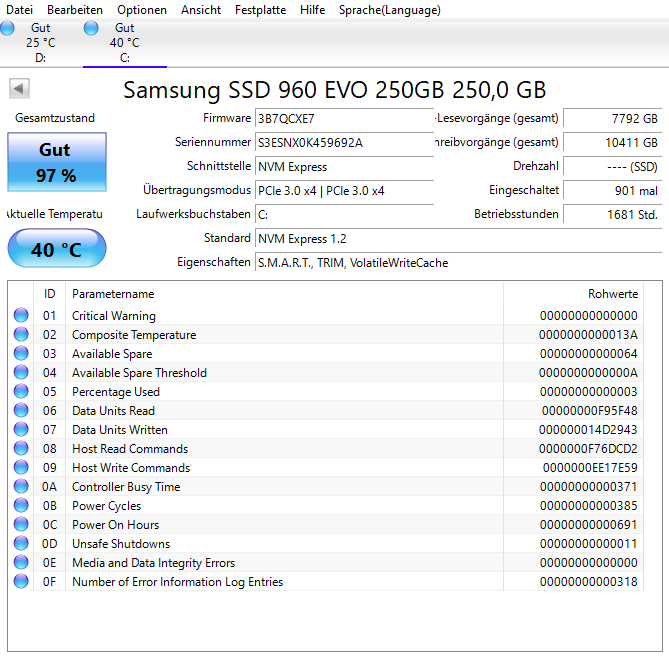Click status orb for Power On Hours

click(21, 524)
